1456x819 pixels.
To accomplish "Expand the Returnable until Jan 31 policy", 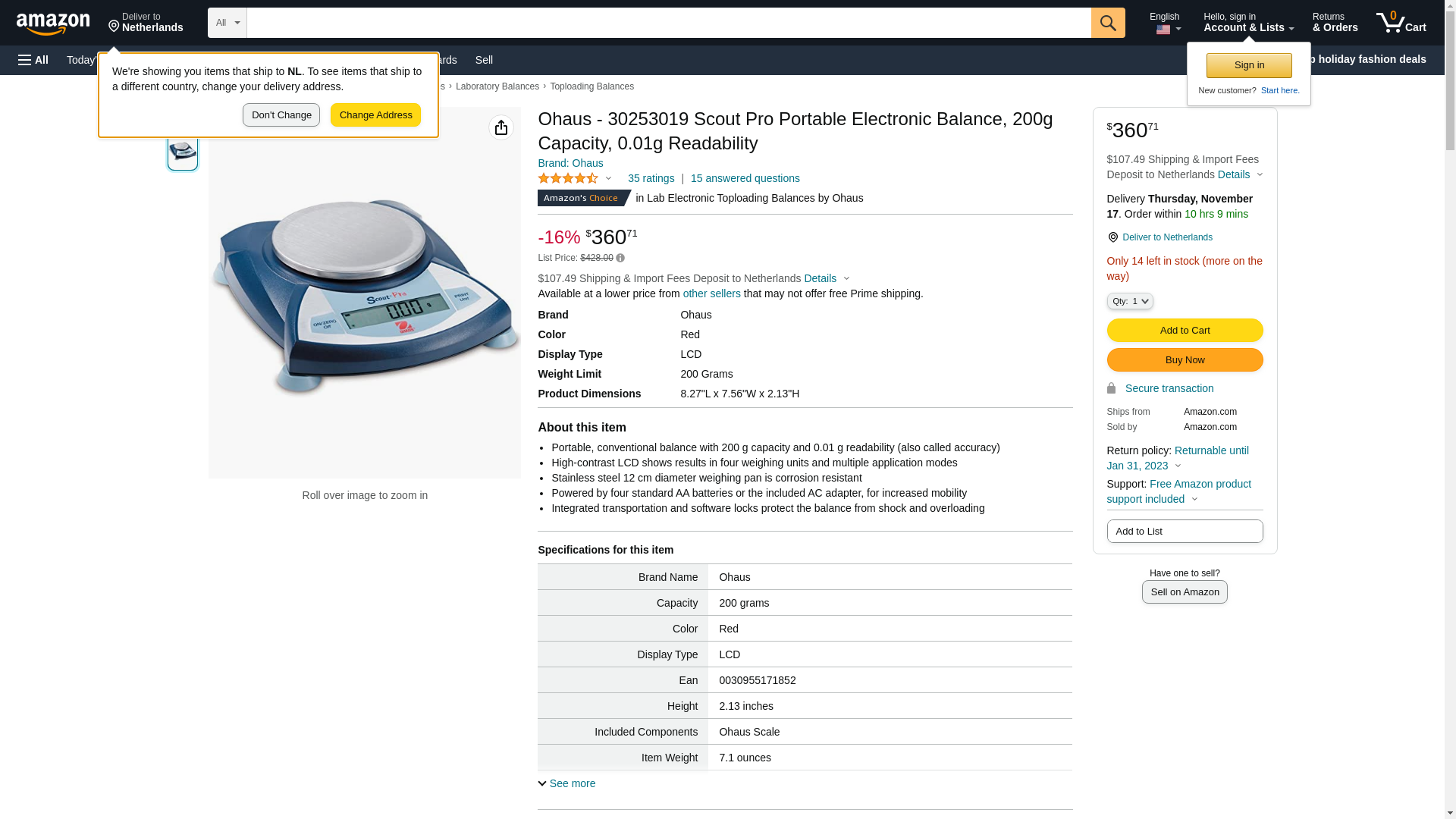I will coord(1177,458).
